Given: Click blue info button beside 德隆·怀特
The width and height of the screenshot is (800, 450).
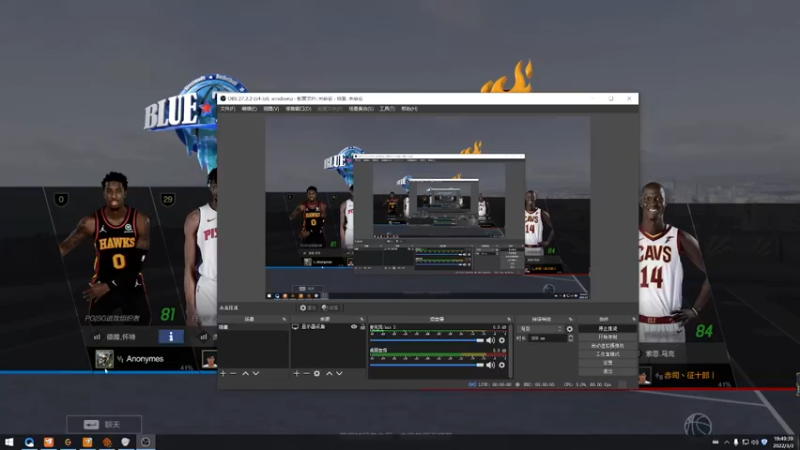Looking at the screenshot, I should pyautogui.click(x=171, y=337).
